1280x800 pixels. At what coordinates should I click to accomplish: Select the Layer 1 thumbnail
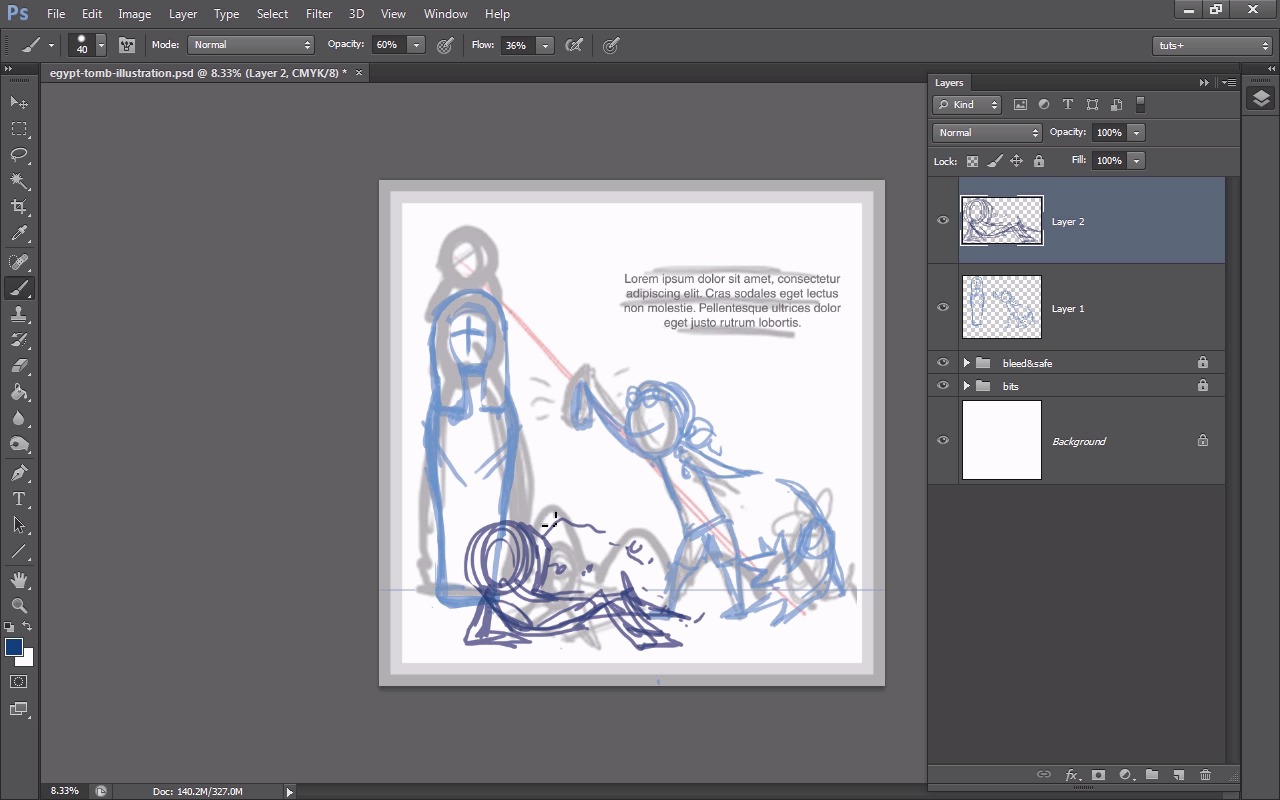pos(1001,308)
